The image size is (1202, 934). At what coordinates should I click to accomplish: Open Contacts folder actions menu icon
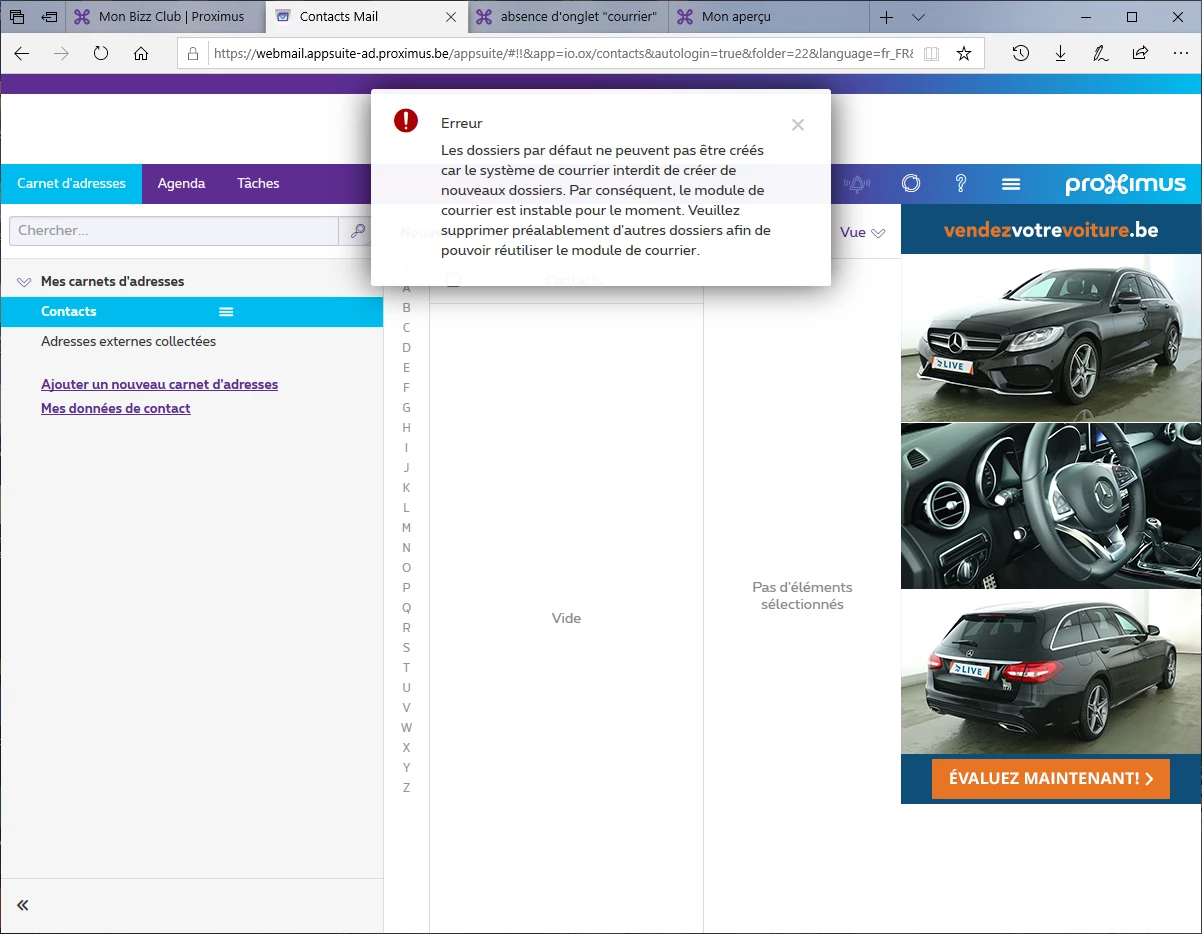(226, 312)
